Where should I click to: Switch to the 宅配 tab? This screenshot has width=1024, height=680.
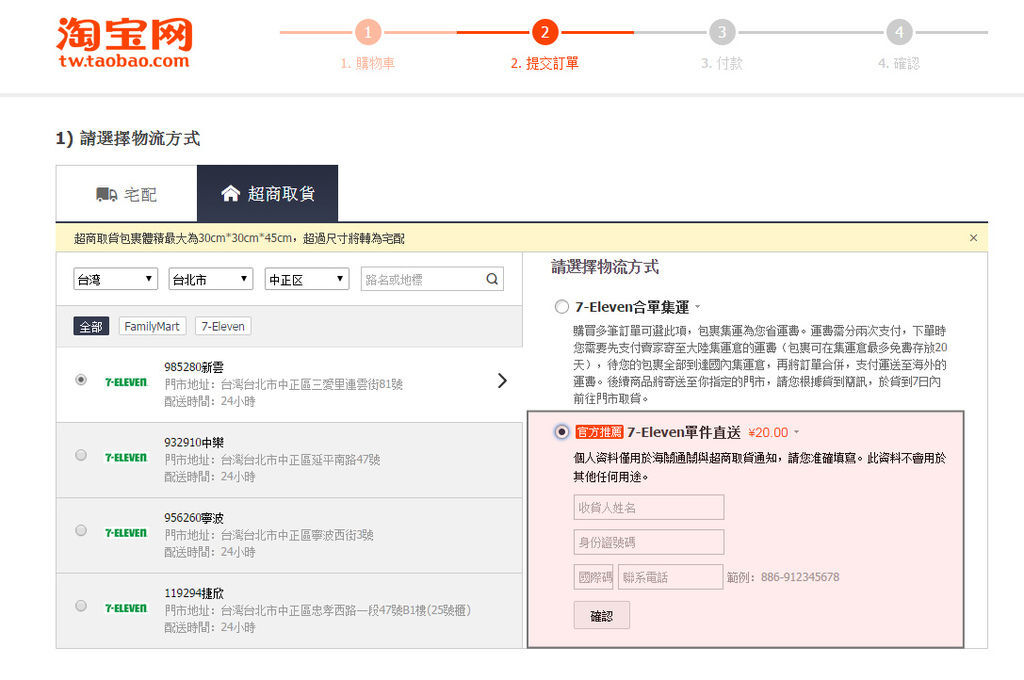(x=127, y=194)
